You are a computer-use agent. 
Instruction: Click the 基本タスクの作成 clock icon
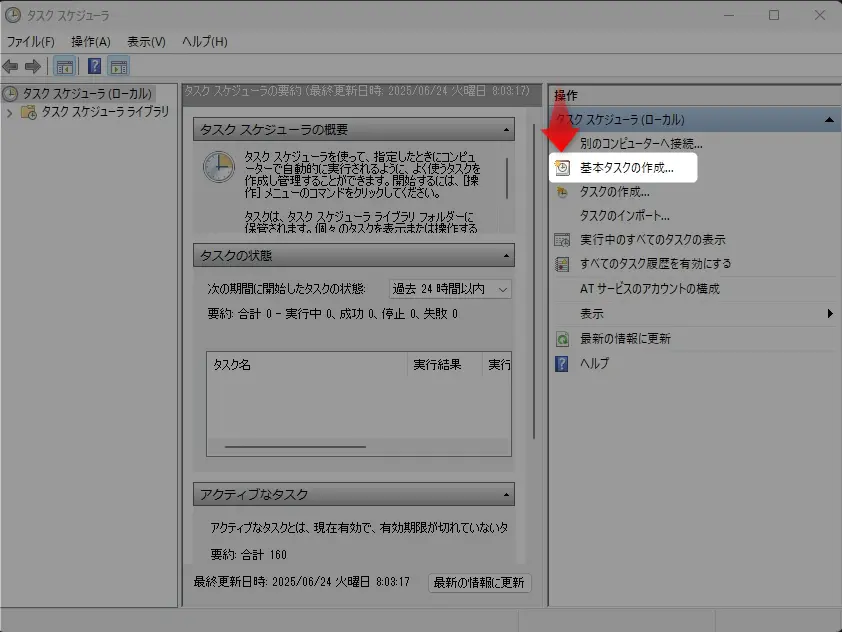coord(562,168)
